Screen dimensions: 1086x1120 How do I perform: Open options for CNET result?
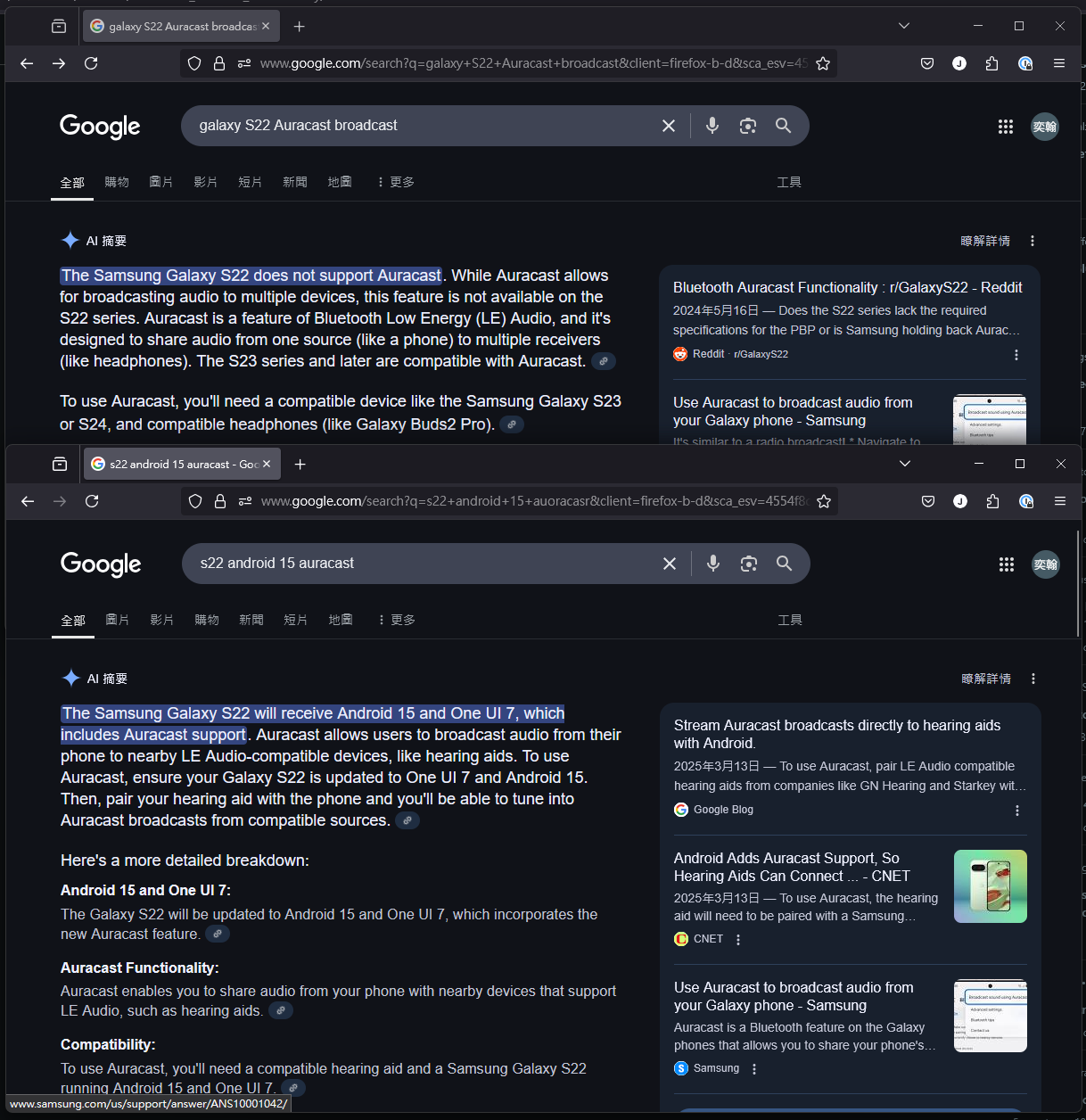click(x=738, y=940)
